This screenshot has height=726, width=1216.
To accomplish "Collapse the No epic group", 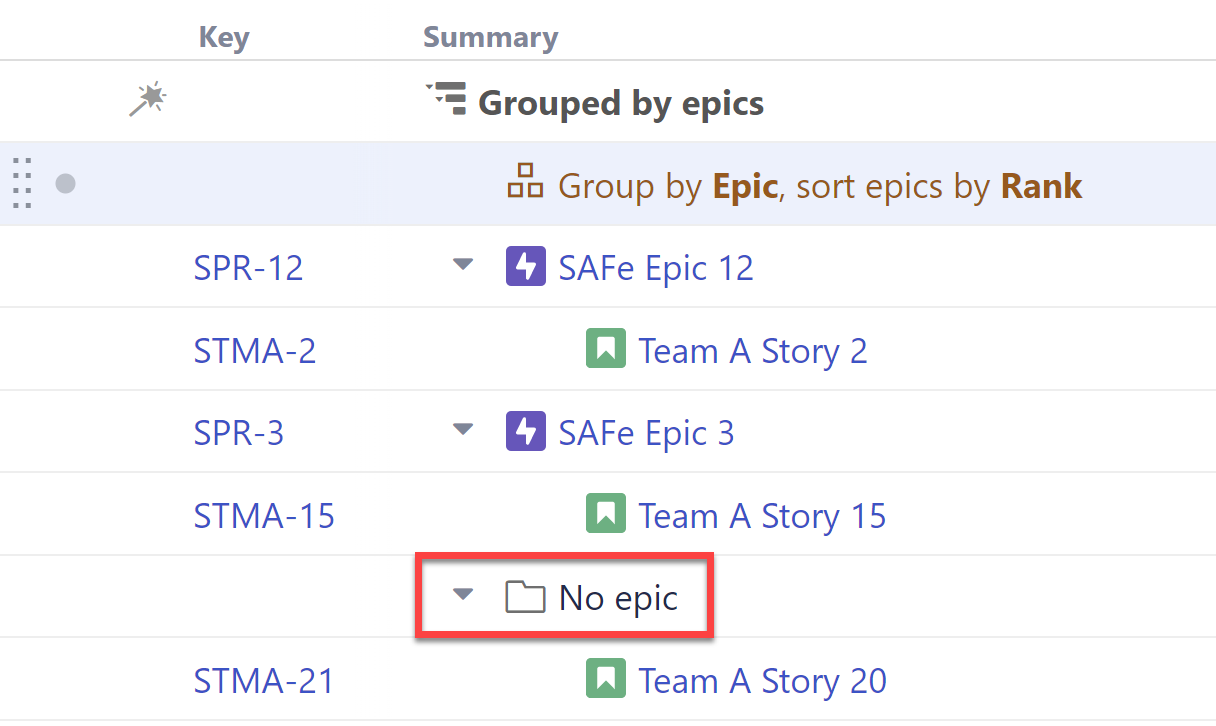I will [x=462, y=593].
